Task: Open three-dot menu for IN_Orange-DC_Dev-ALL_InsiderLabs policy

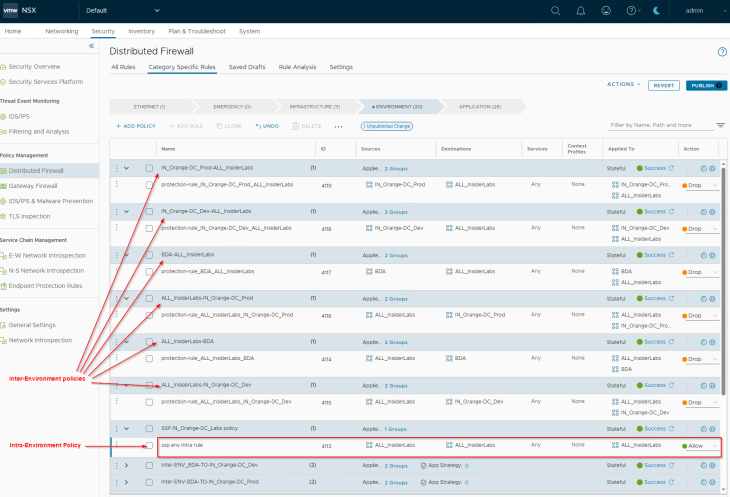Action: point(116,212)
